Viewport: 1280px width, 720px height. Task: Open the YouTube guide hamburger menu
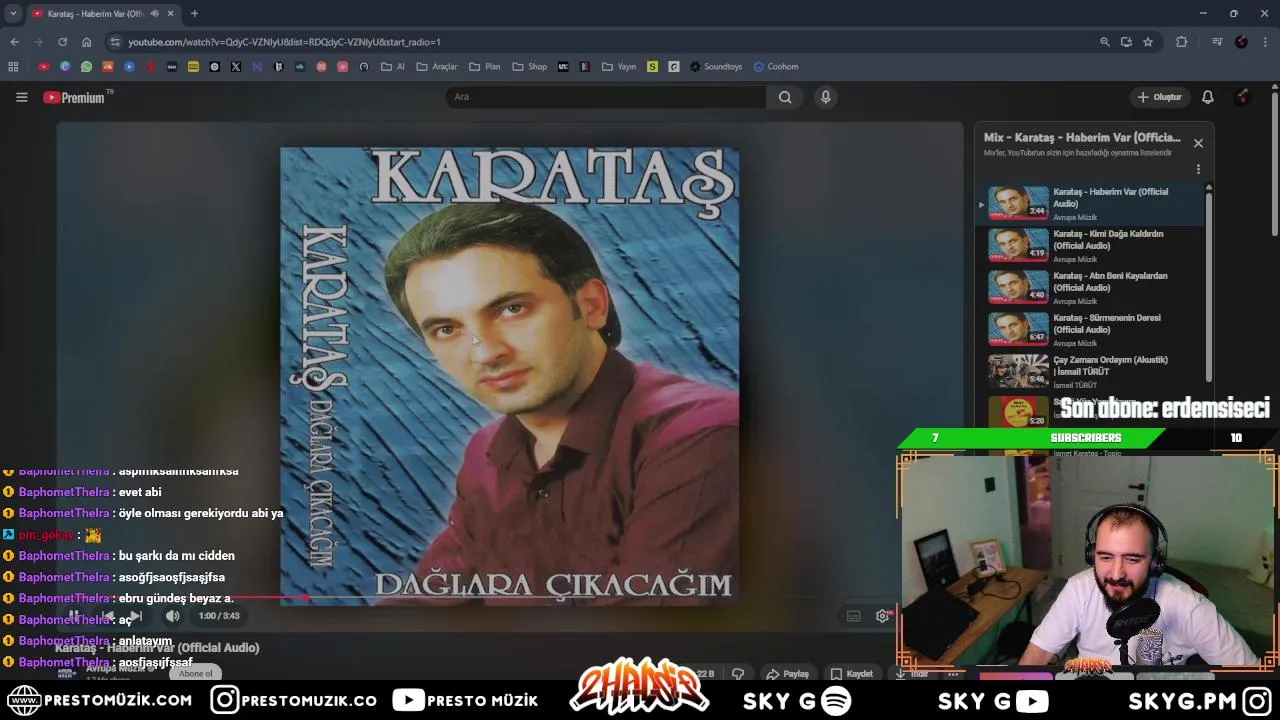tap(21, 97)
